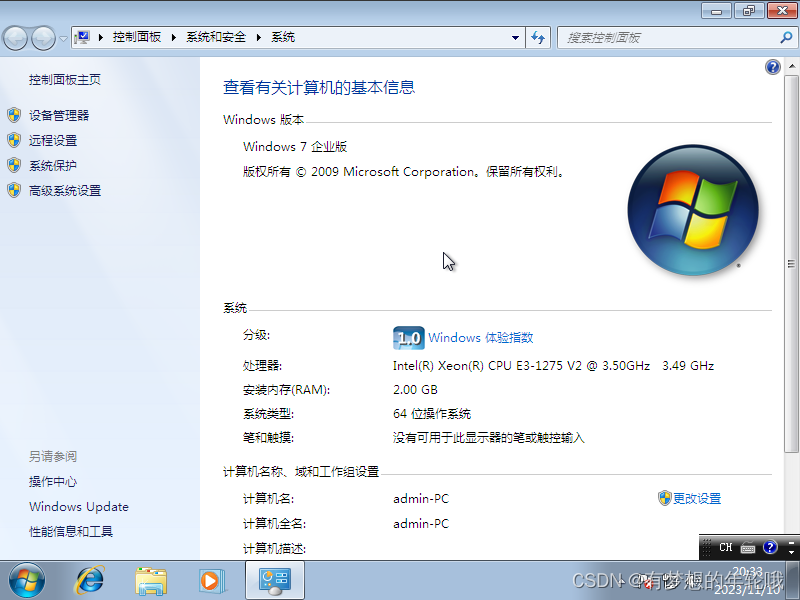This screenshot has height=600, width=800.
Task: Navigate to 控制面板 in the breadcrumb
Action: click(x=138, y=37)
